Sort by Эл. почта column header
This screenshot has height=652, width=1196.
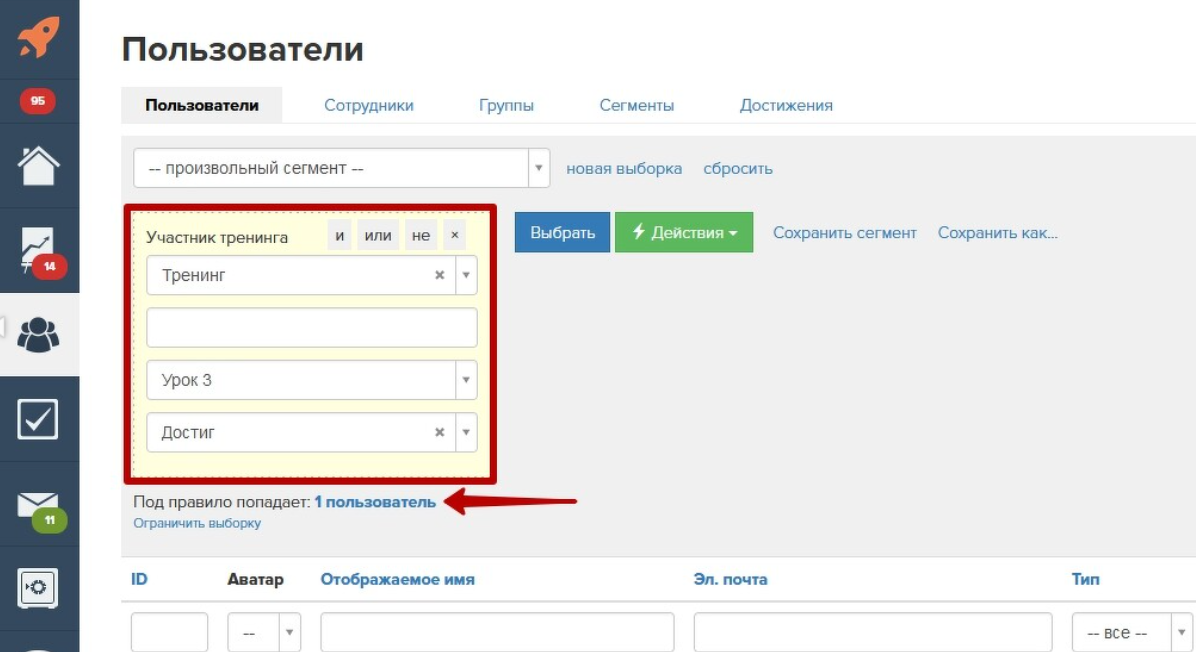(730, 580)
